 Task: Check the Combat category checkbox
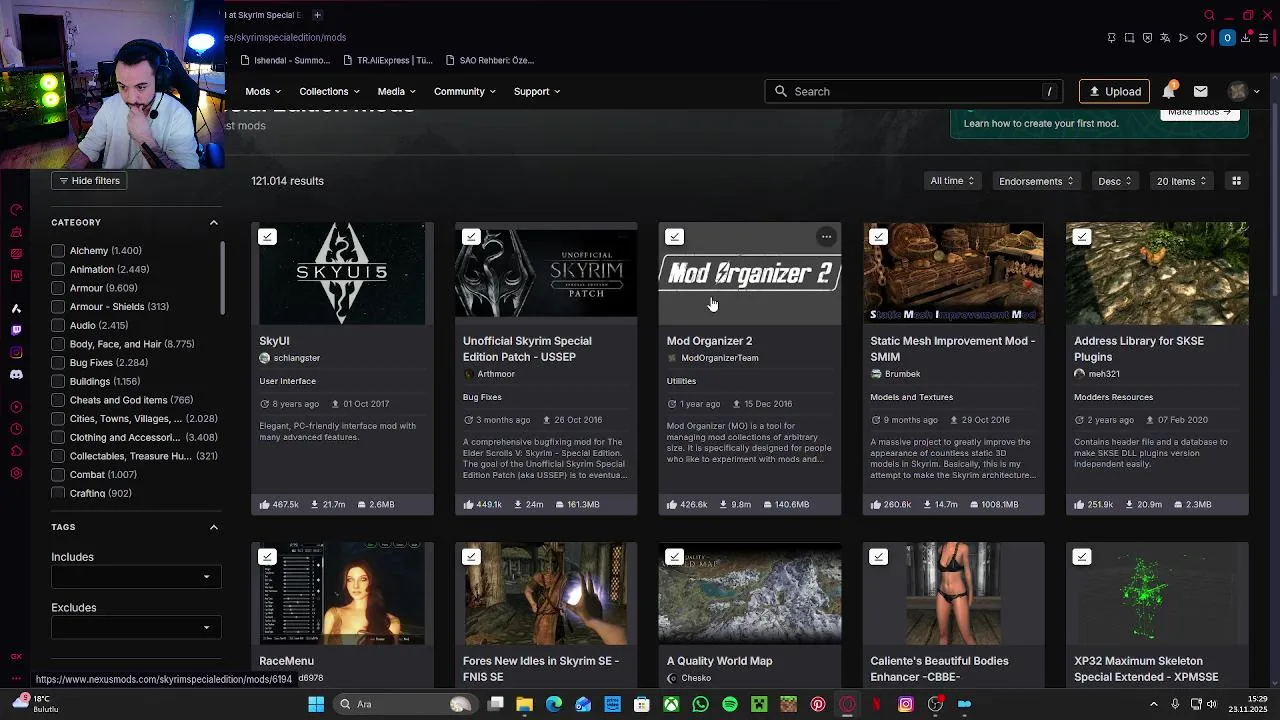[58, 475]
